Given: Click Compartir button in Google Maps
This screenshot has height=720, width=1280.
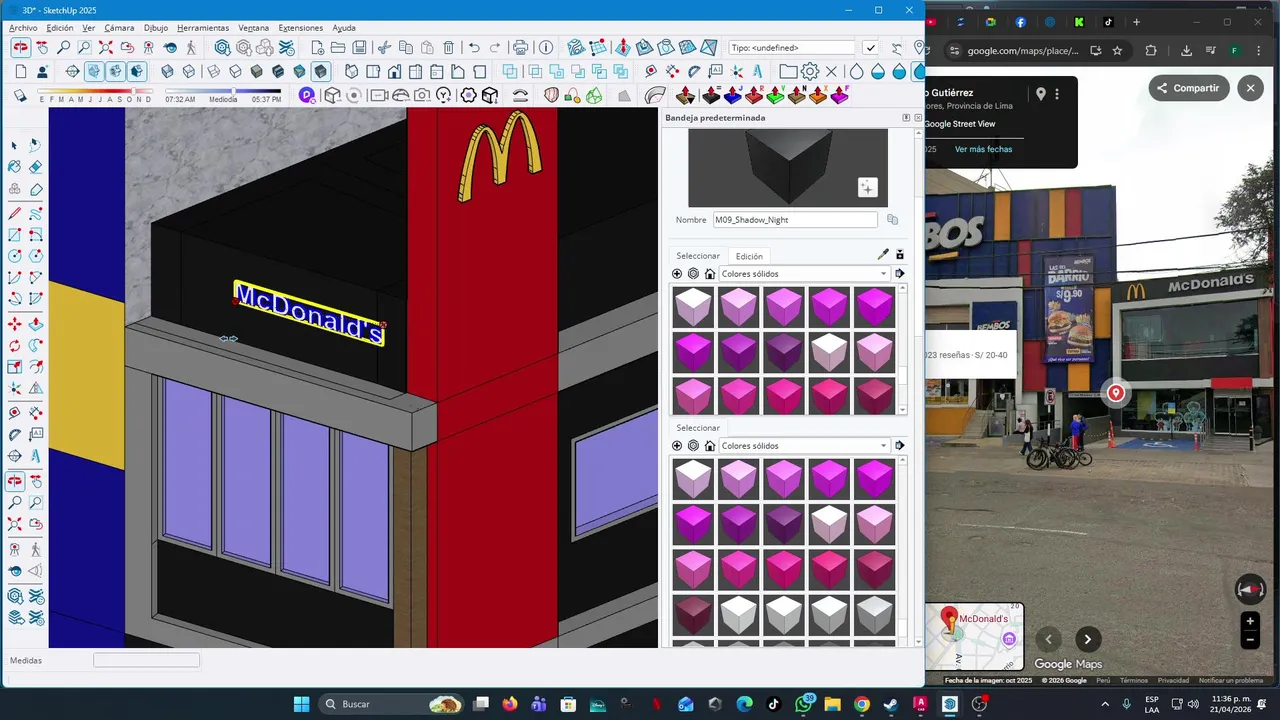Looking at the screenshot, I should click(1189, 88).
